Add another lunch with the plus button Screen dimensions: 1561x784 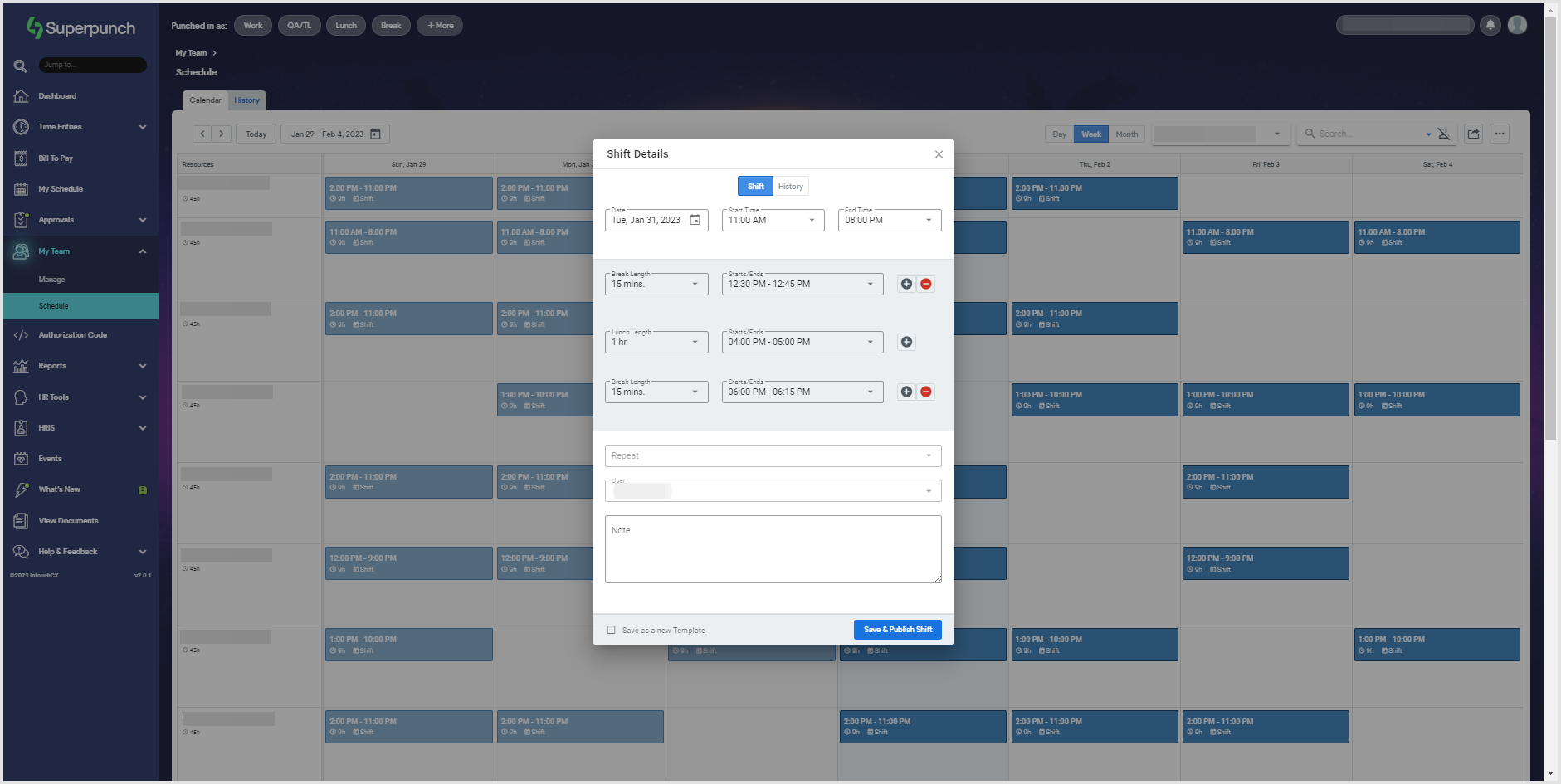click(x=905, y=341)
